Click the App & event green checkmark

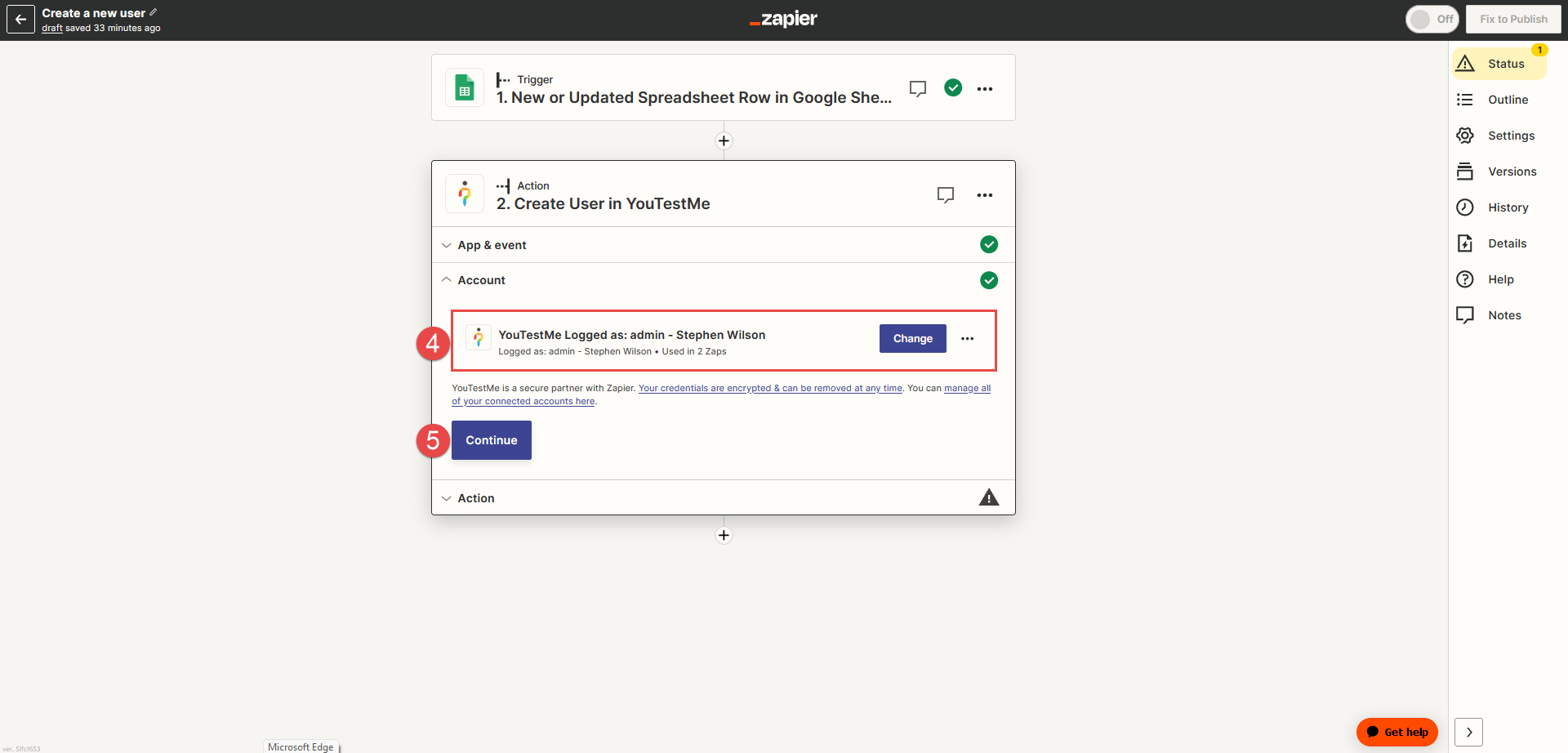click(x=989, y=244)
